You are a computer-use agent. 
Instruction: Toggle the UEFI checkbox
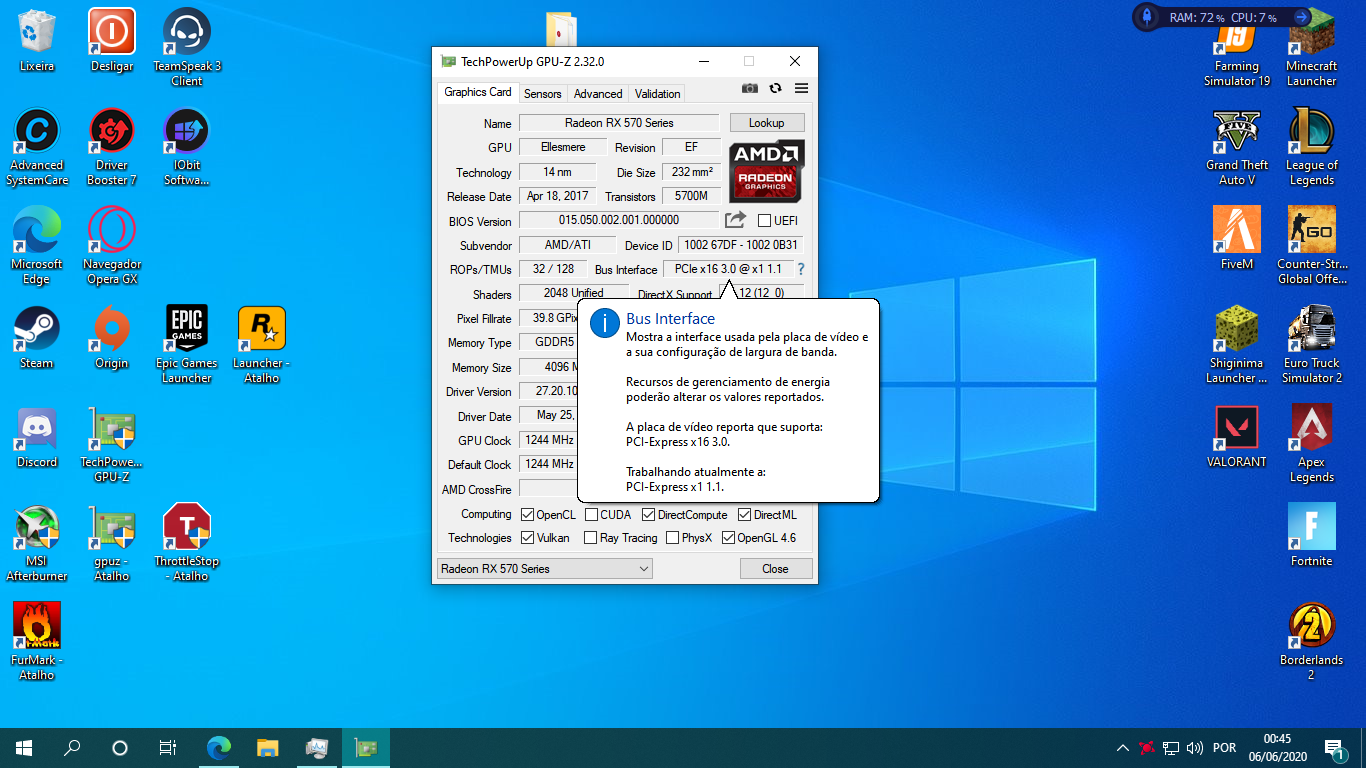pyautogui.click(x=764, y=221)
